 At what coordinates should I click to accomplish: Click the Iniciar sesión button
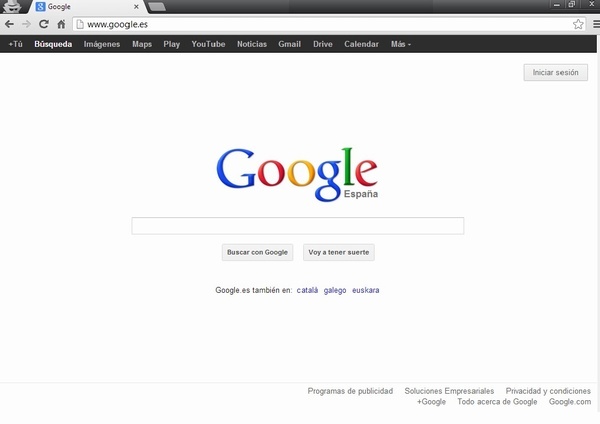(556, 72)
